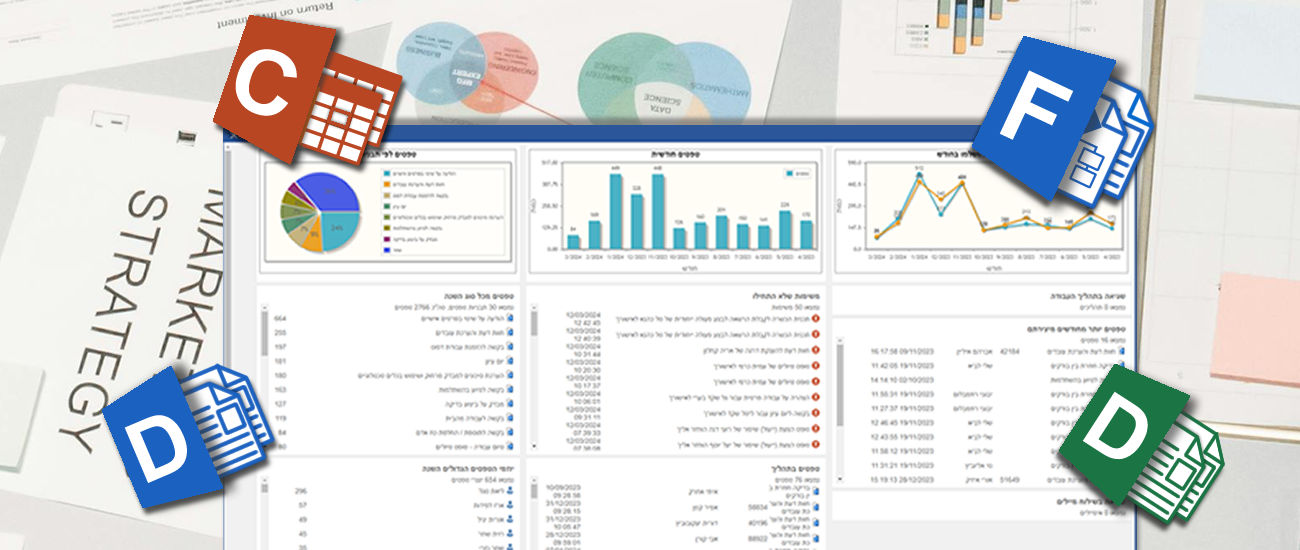Screen dimensions: 1300x550
Task: Click red status icon on the 12:42:45 task
Action: pos(816,319)
